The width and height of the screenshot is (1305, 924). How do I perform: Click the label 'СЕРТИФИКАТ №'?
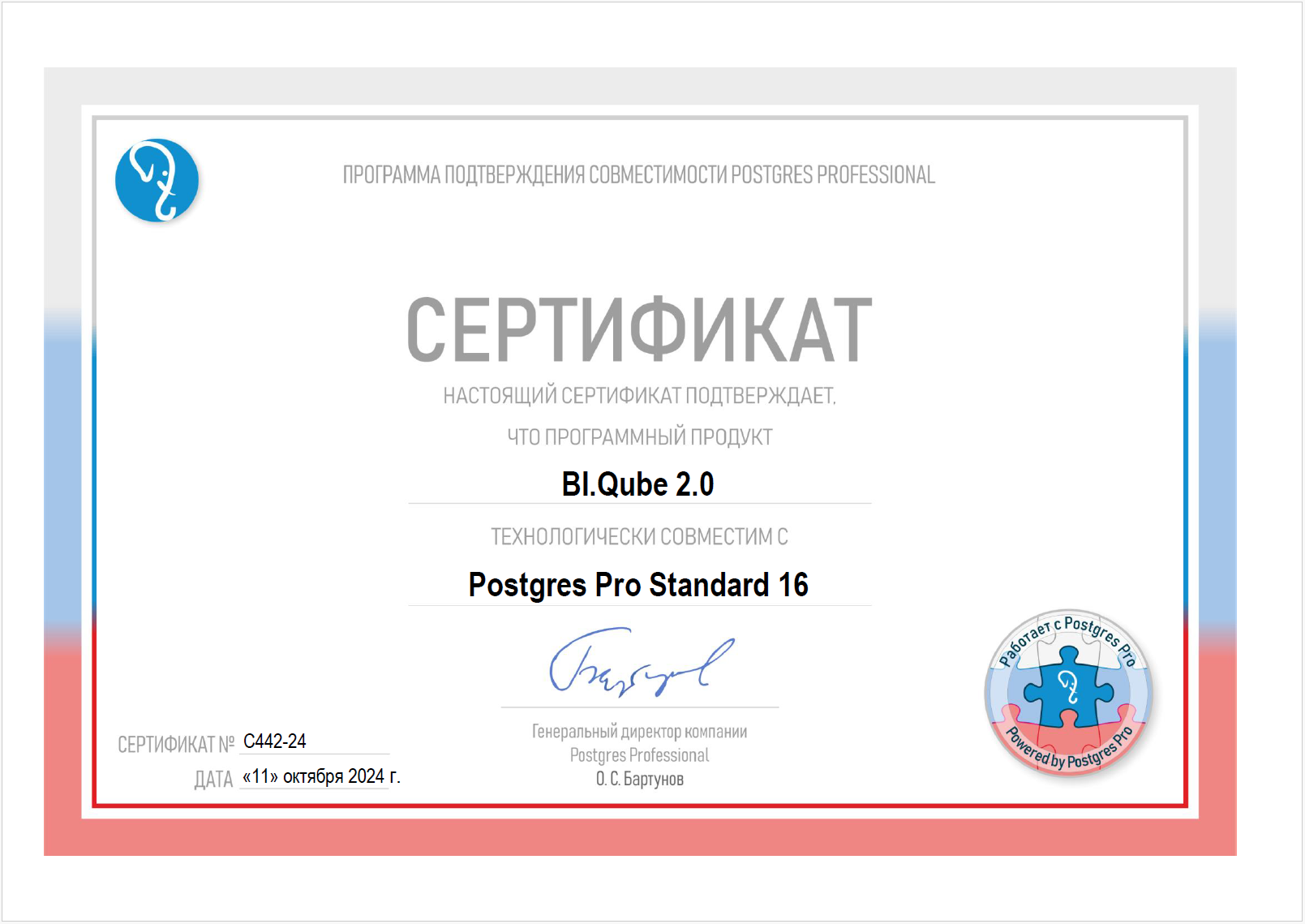point(176,745)
